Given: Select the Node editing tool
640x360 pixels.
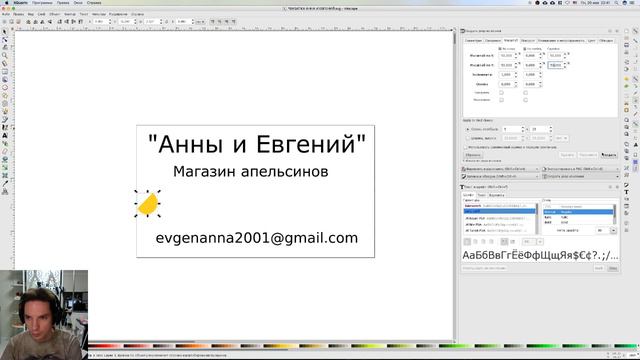Looking at the screenshot, I should click(4, 40).
